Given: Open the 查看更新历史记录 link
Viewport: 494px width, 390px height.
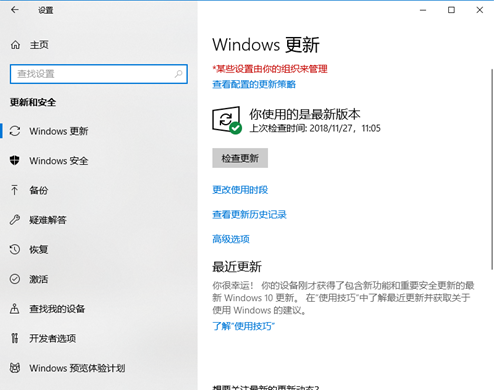Looking at the screenshot, I should (x=249, y=214).
